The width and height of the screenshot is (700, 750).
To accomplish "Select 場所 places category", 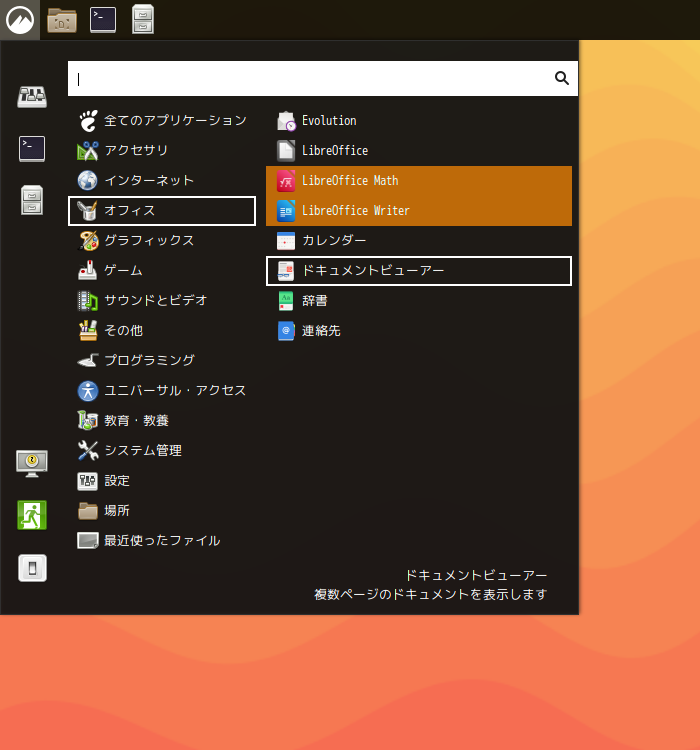I will (x=162, y=511).
